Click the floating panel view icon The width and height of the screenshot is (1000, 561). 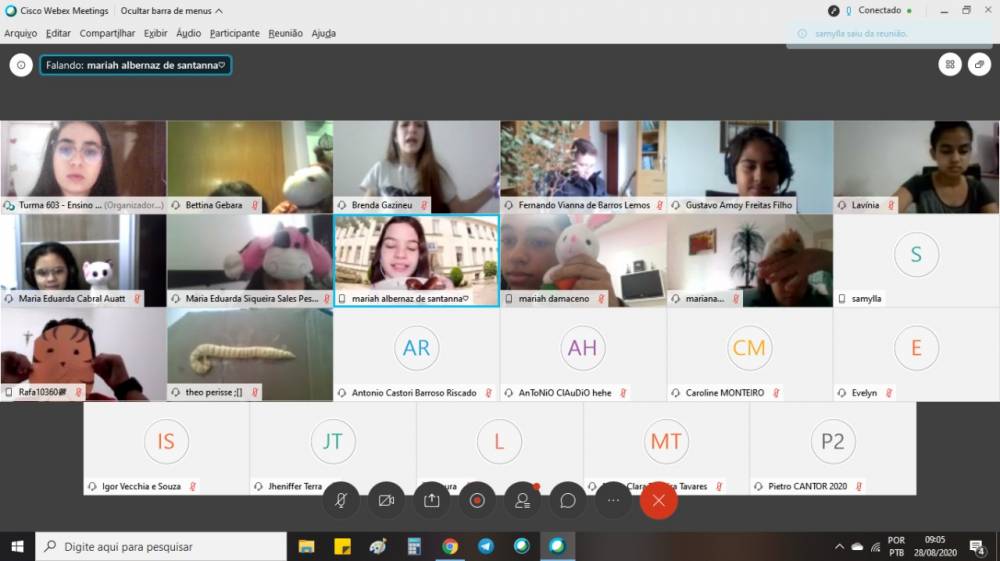tap(979, 65)
